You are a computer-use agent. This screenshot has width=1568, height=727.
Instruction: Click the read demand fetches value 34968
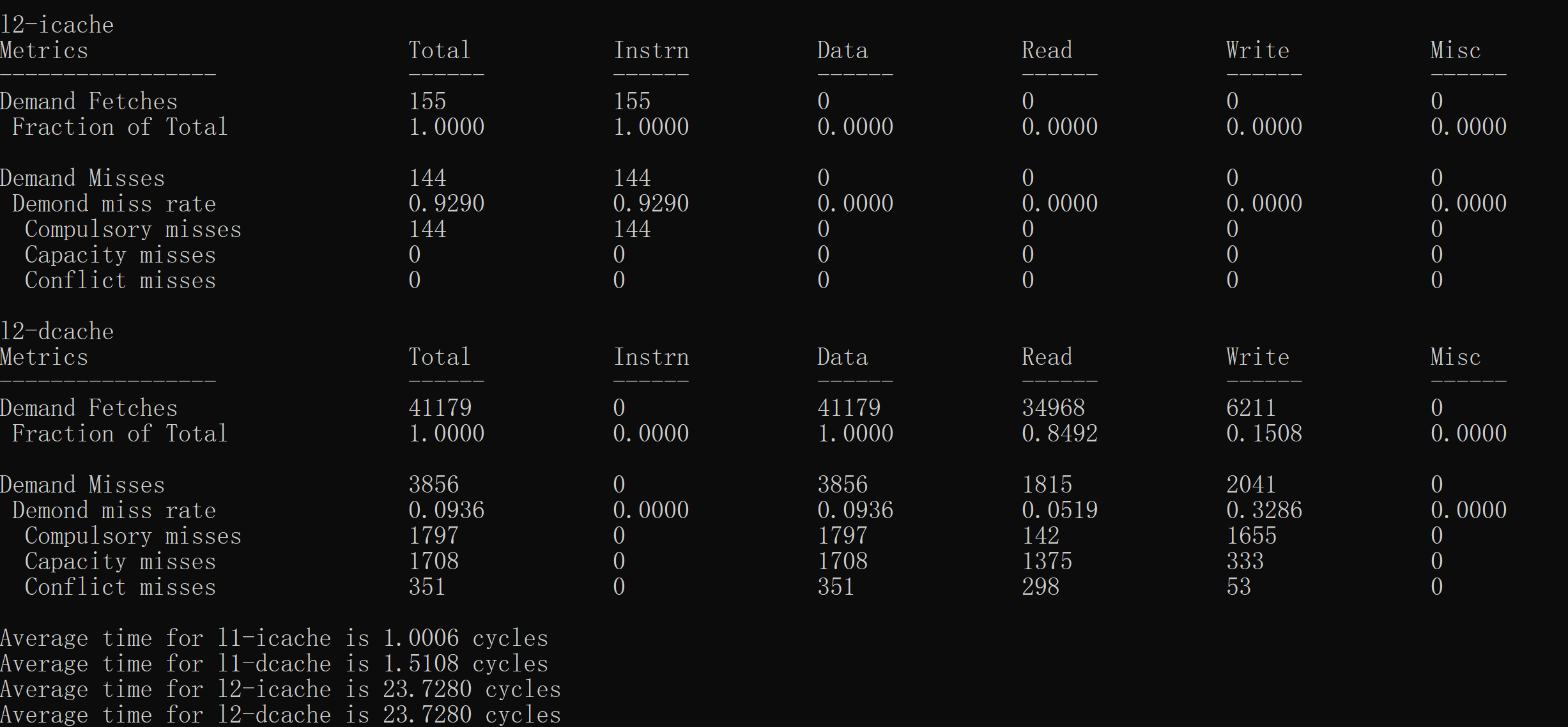1053,408
